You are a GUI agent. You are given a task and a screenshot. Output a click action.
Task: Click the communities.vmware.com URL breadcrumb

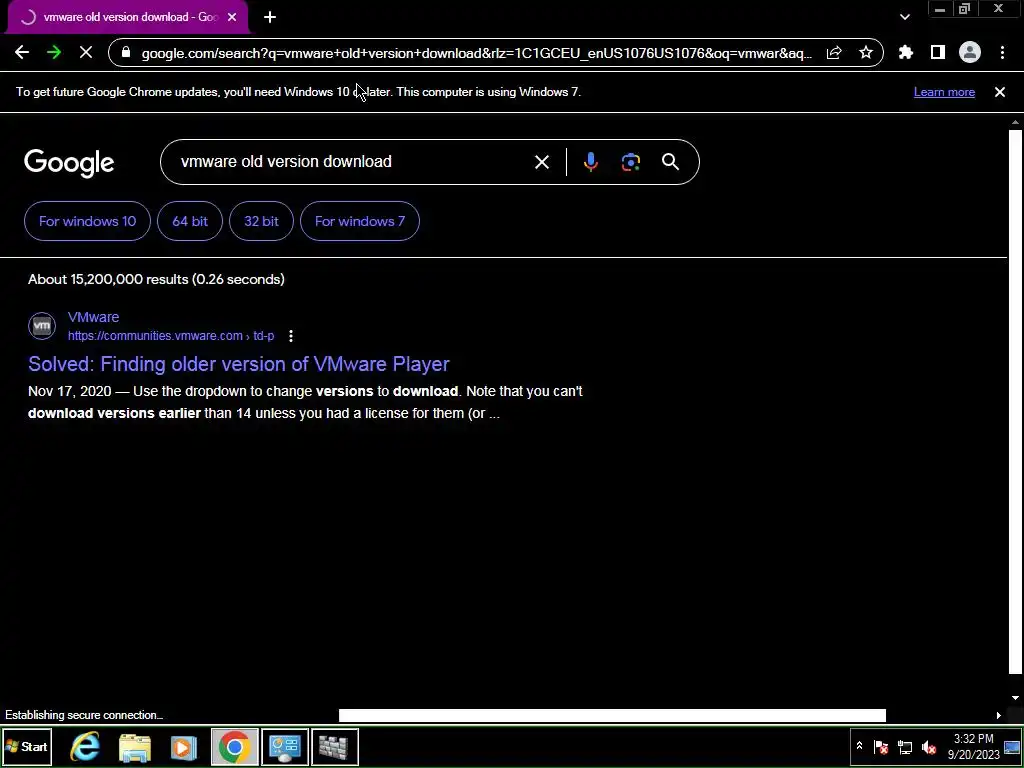(x=171, y=336)
